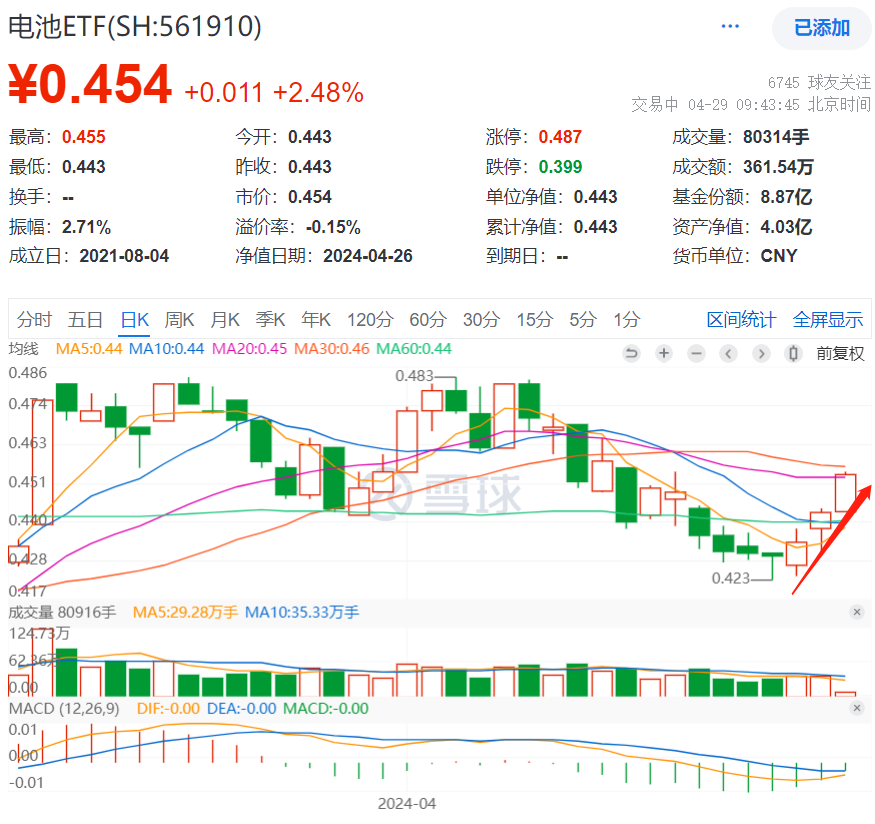Select the MA20 moving average label

(x=249, y=354)
